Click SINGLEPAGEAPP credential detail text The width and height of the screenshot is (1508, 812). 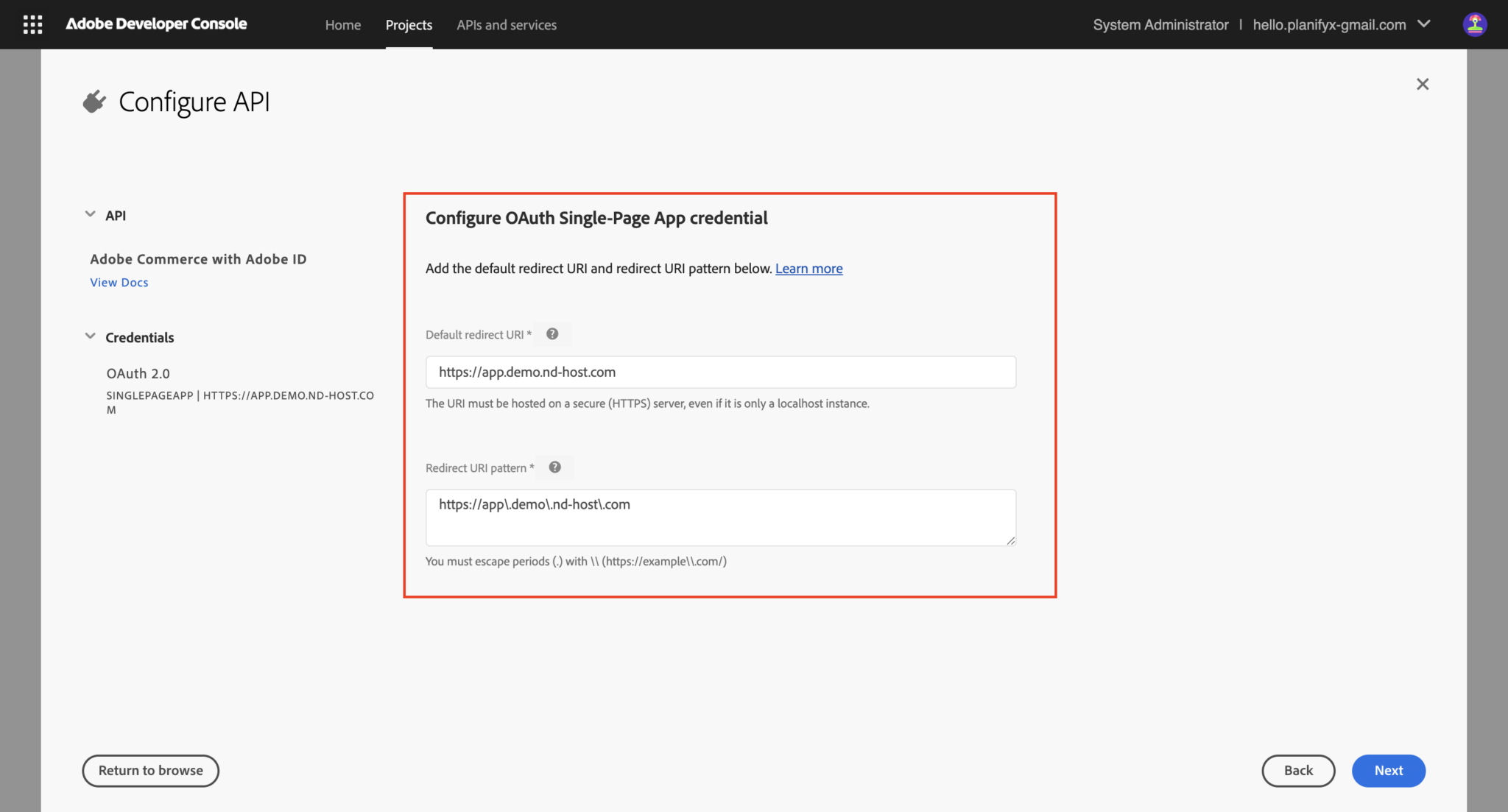coord(240,403)
